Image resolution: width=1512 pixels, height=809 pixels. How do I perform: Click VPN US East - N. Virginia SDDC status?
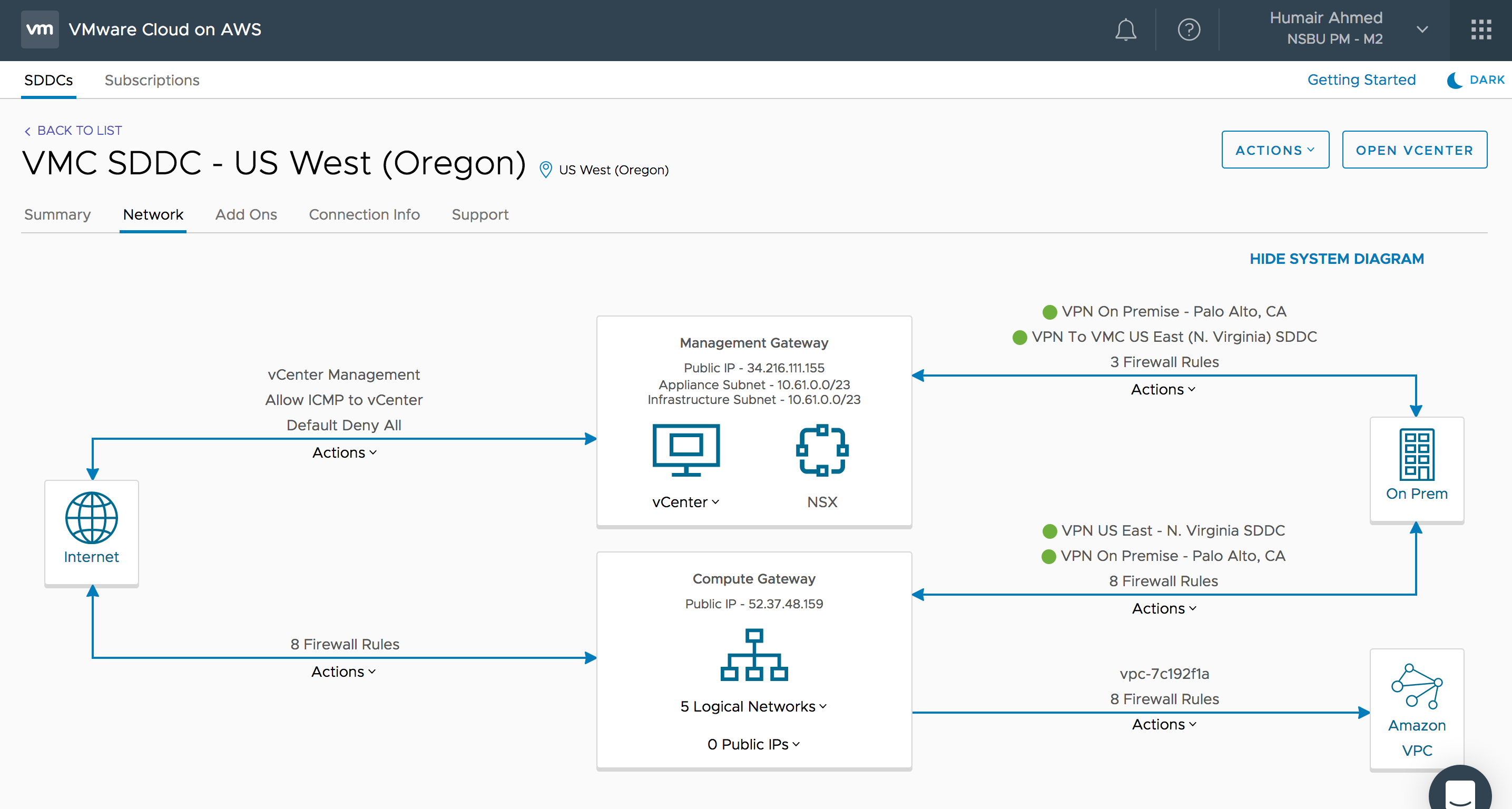(1163, 530)
